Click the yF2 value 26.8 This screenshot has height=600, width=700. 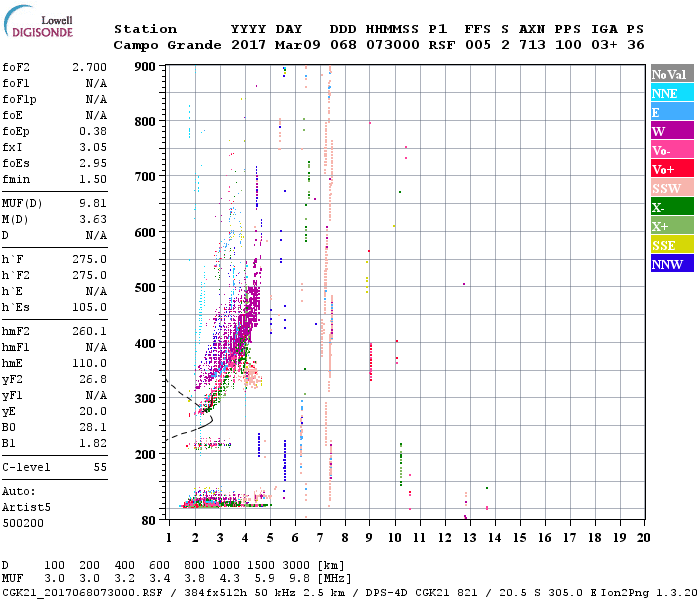(x=93, y=380)
